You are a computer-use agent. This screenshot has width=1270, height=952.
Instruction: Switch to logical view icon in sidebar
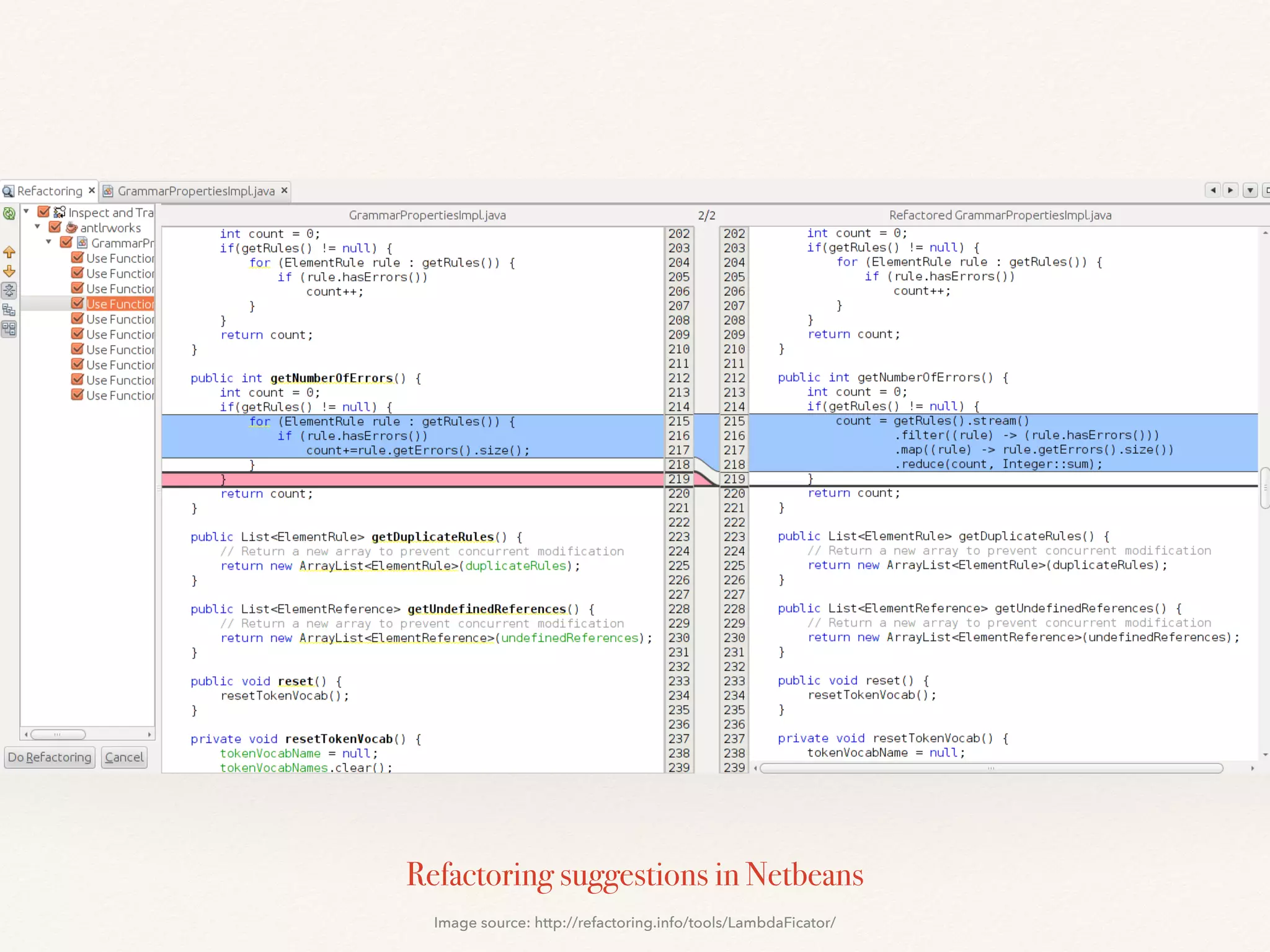point(9,309)
